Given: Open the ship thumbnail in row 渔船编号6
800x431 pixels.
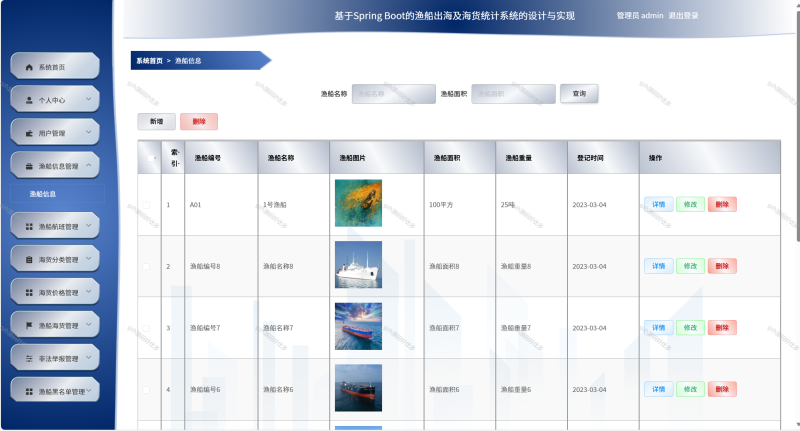Looking at the screenshot, I should (x=358, y=388).
